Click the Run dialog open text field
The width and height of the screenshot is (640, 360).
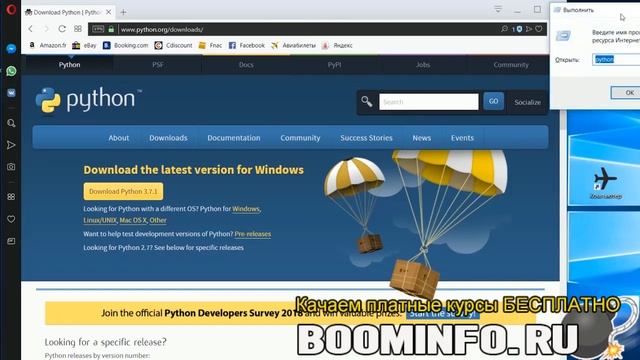click(616, 59)
